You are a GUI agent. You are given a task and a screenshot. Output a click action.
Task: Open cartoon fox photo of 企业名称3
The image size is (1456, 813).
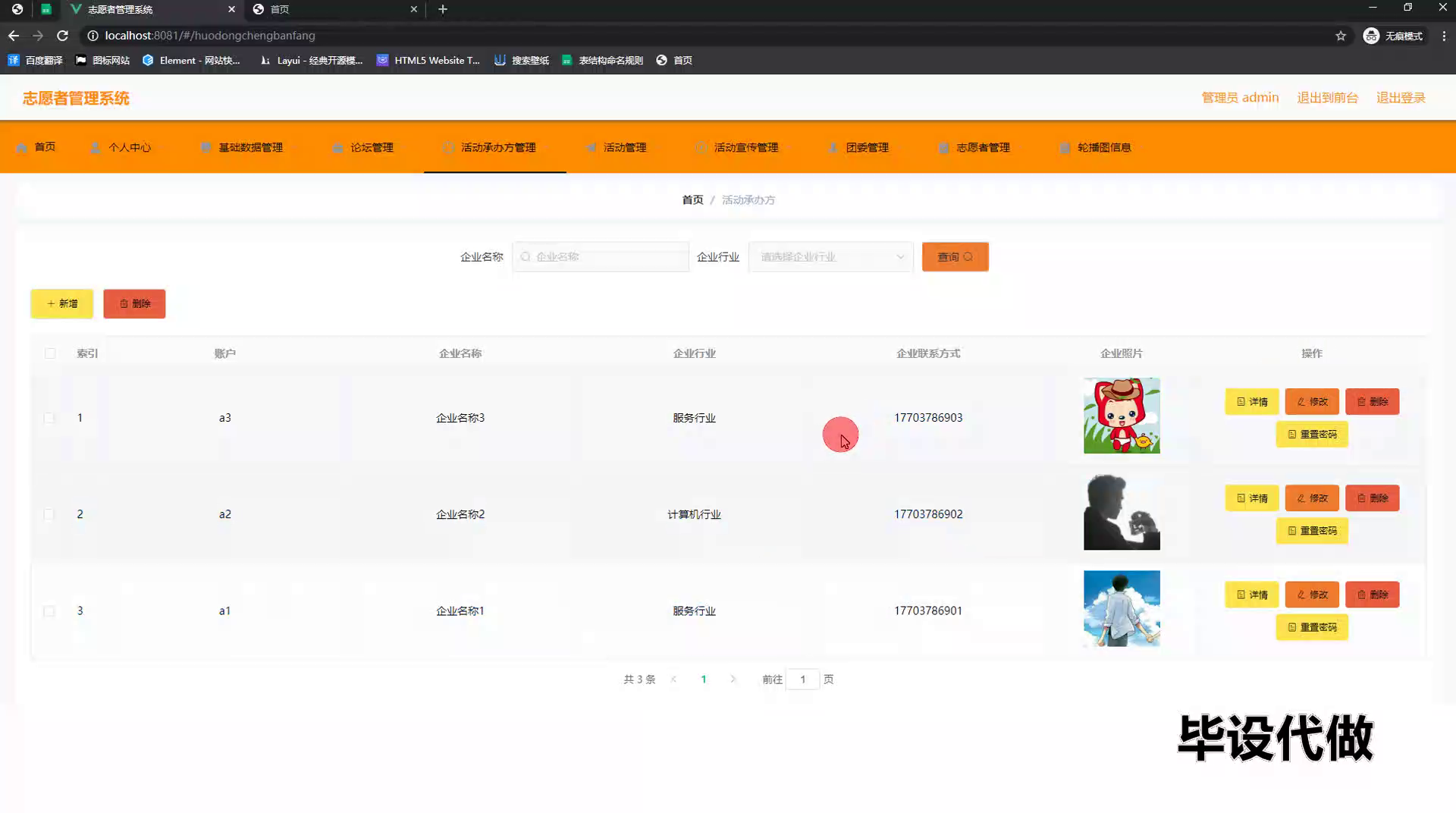click(1122, 416)
